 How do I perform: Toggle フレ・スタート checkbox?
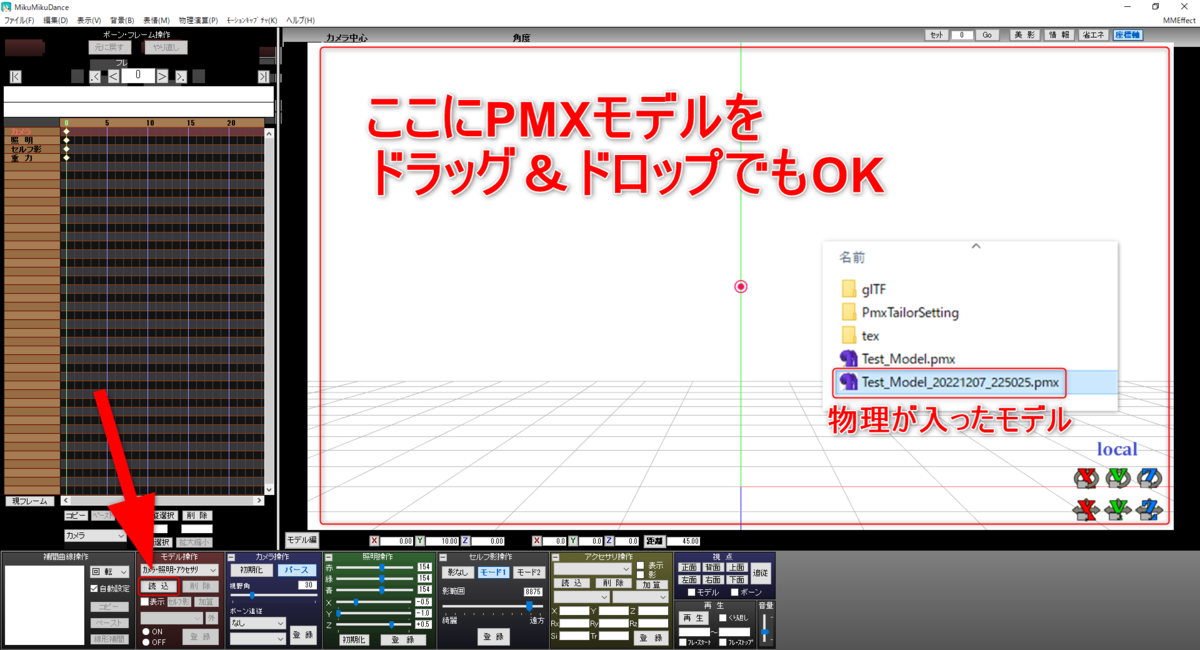coord(685,642)
